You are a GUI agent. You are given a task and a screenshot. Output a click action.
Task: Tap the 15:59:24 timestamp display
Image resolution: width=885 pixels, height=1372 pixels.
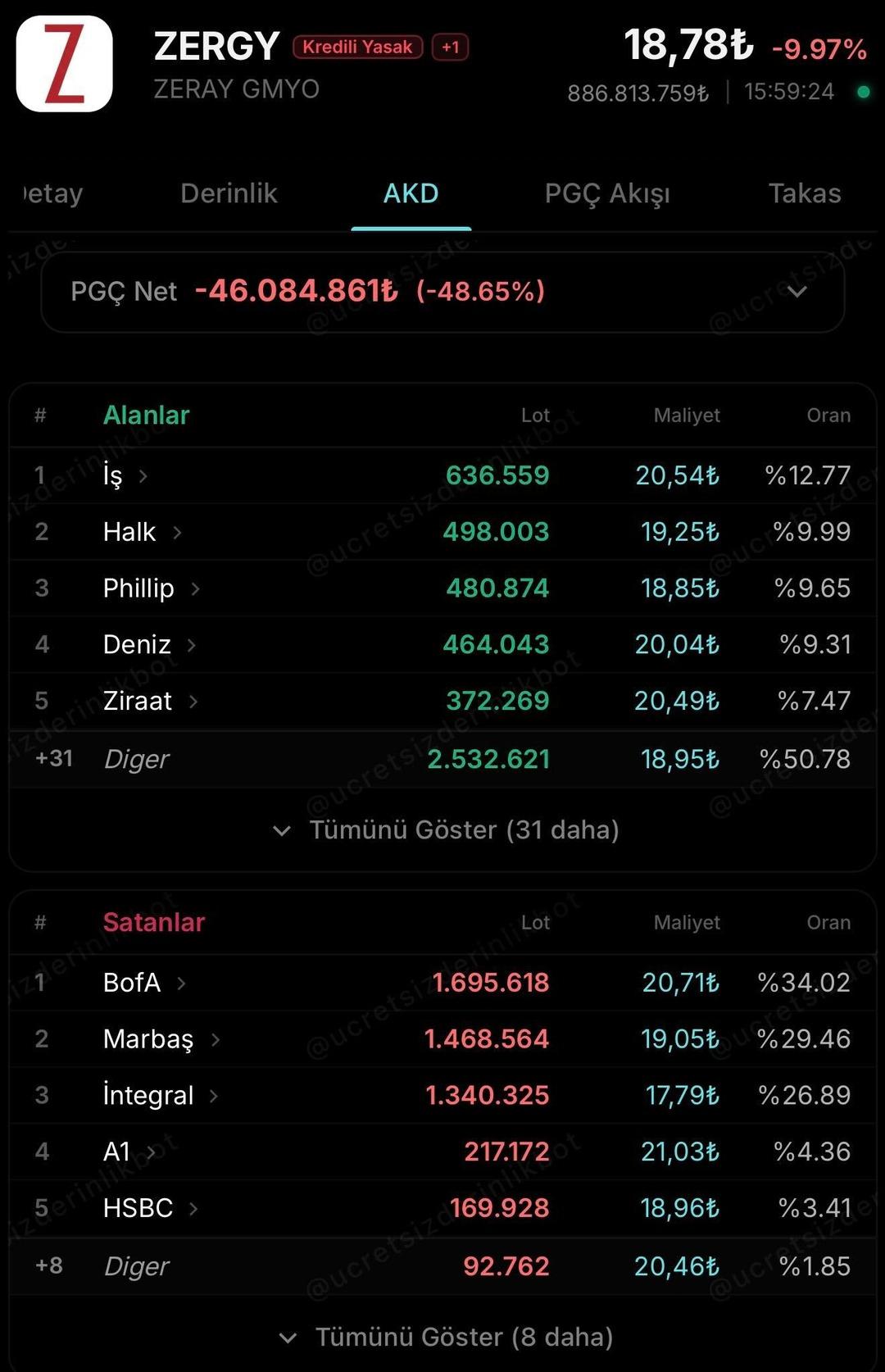point(789,92)
